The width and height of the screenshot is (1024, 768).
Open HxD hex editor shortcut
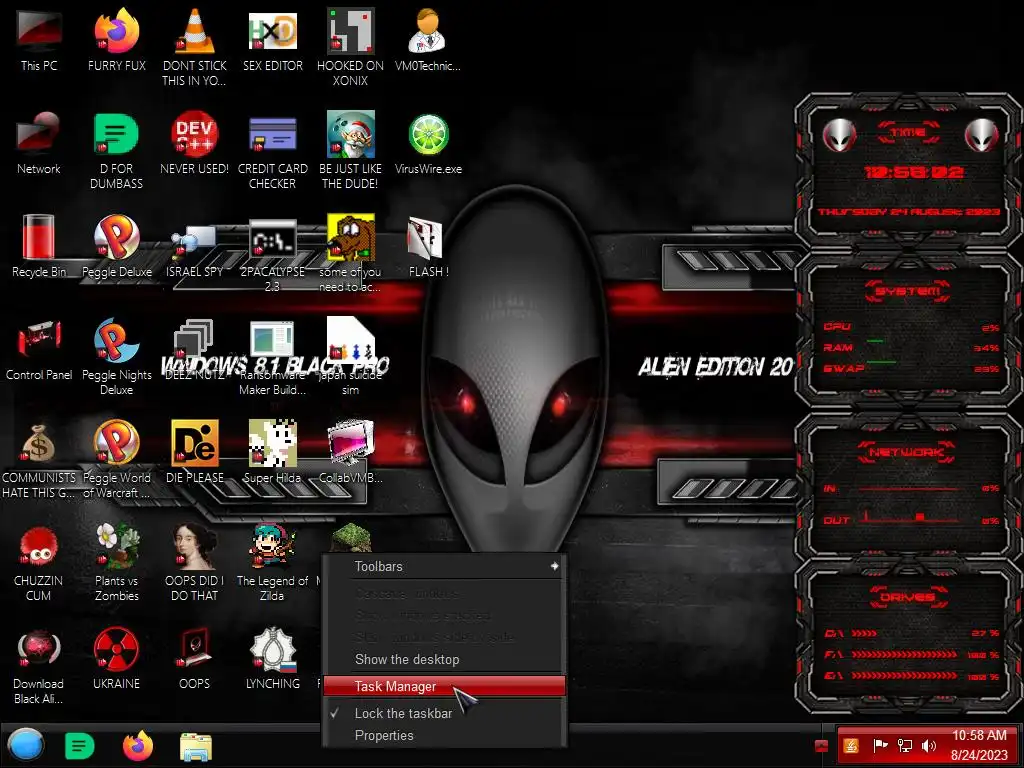pyautogui.click(x=273, y=31)
